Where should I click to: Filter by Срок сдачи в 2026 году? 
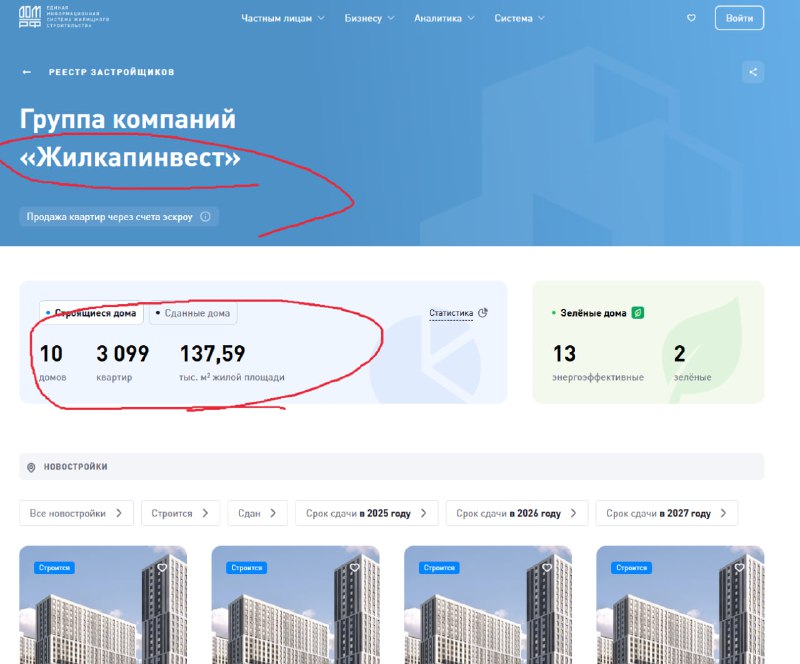coord(517,513)
